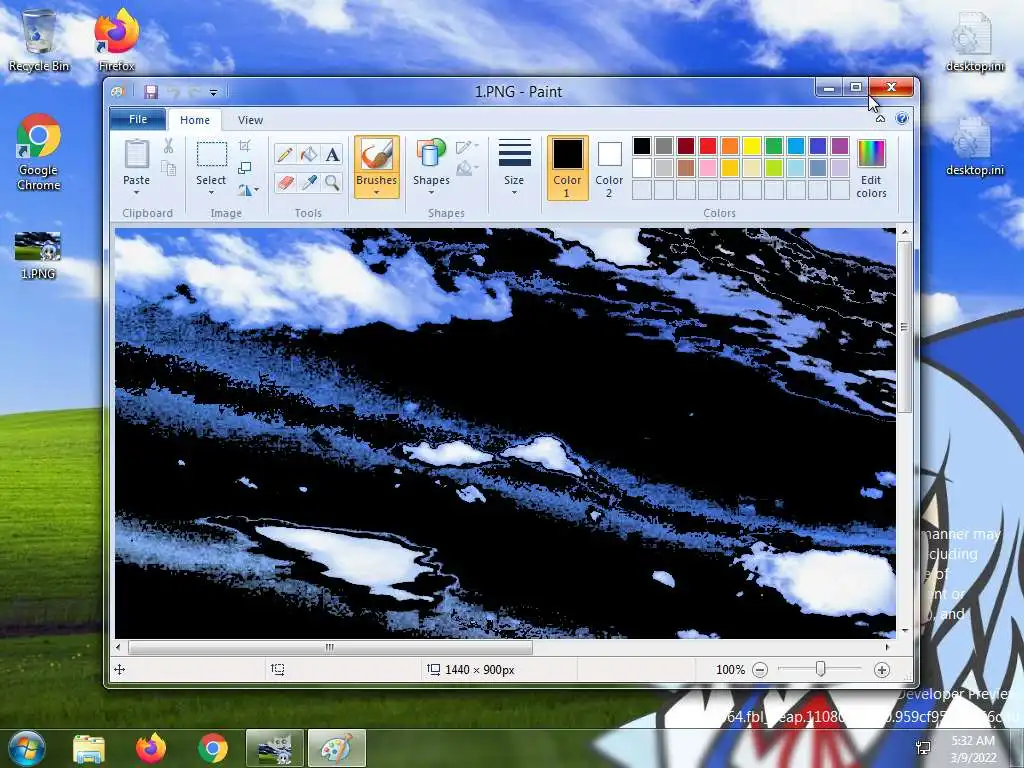Pick the black swatch in the palette
Screen dimensions: 1024x768
coord(642,146)
